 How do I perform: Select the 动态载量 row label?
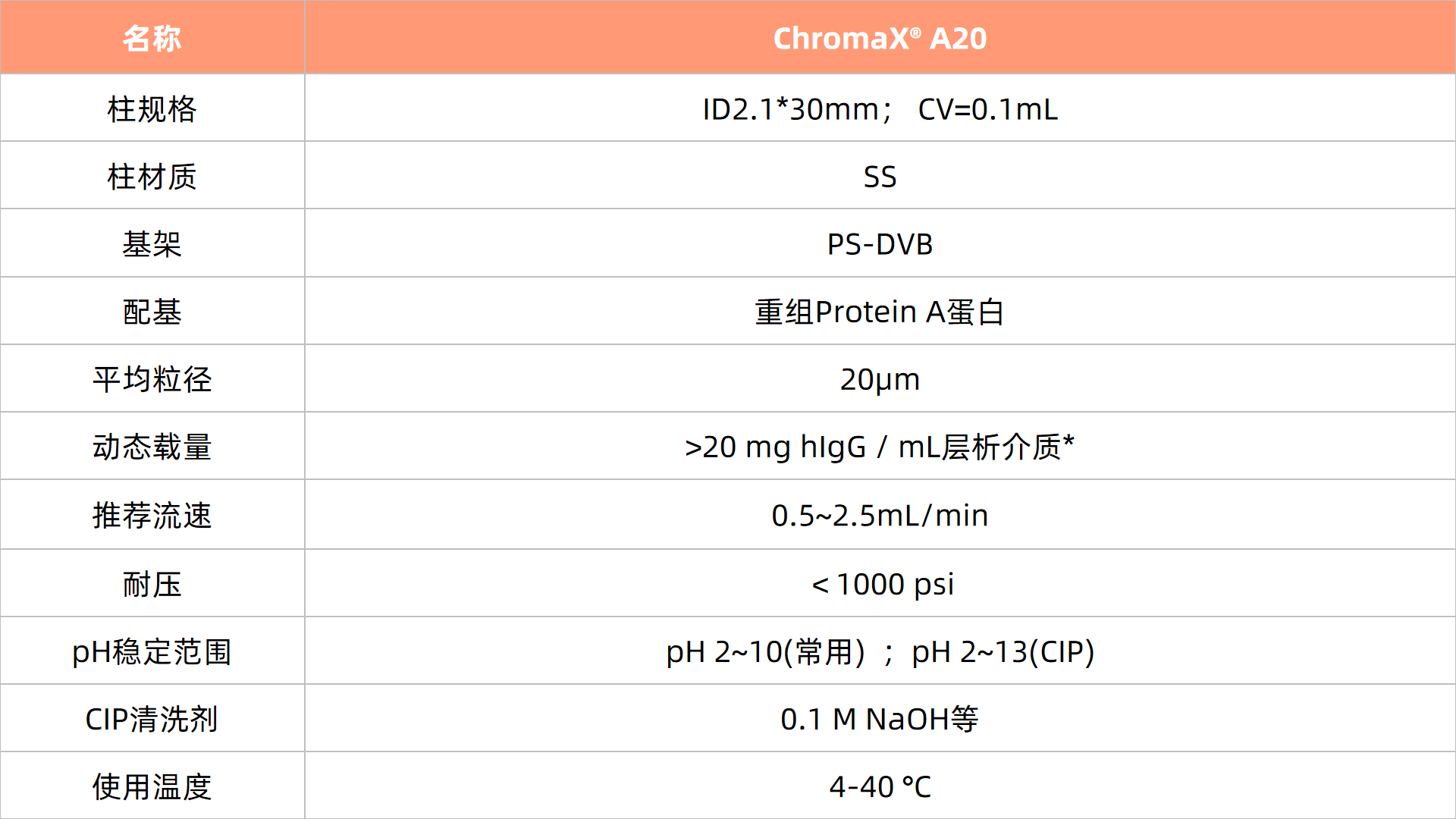point(152,447)
